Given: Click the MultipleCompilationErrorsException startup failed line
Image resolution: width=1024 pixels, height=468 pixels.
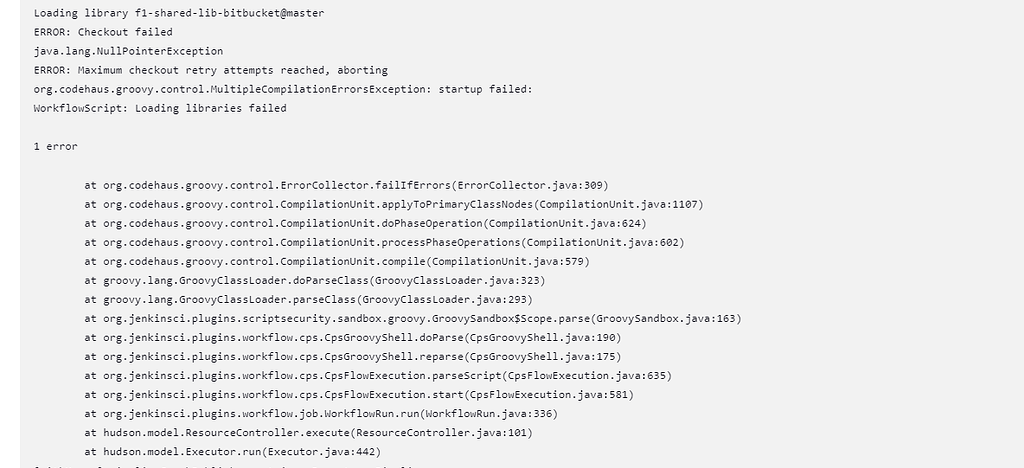Looking at the screenshot, I should (x=282, y=89).
